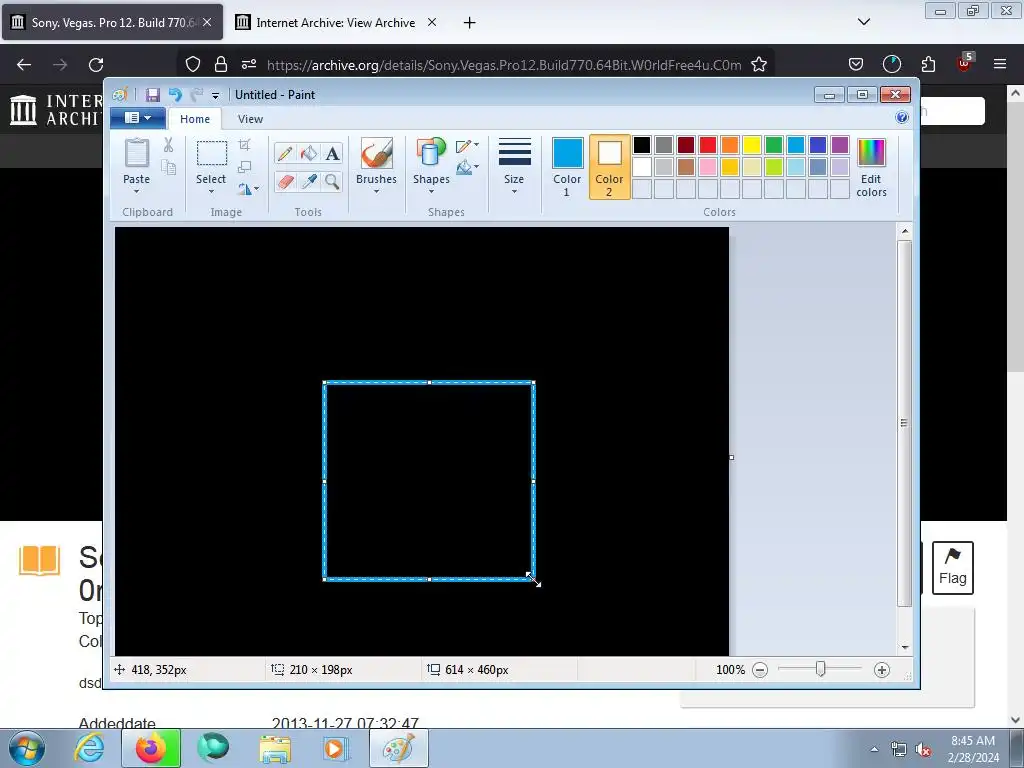The height and width of the screenshot is (768, 1024).
Task: Expand the Shapes gallery dropdown
Action: [431, 192]
